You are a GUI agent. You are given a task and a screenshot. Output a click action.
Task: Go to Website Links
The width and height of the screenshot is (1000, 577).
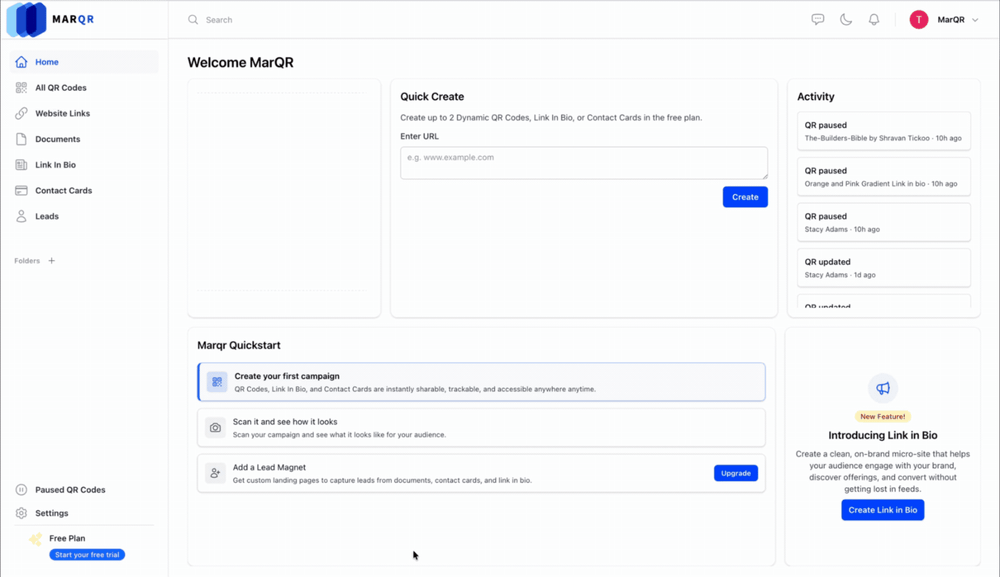(84, 113)
